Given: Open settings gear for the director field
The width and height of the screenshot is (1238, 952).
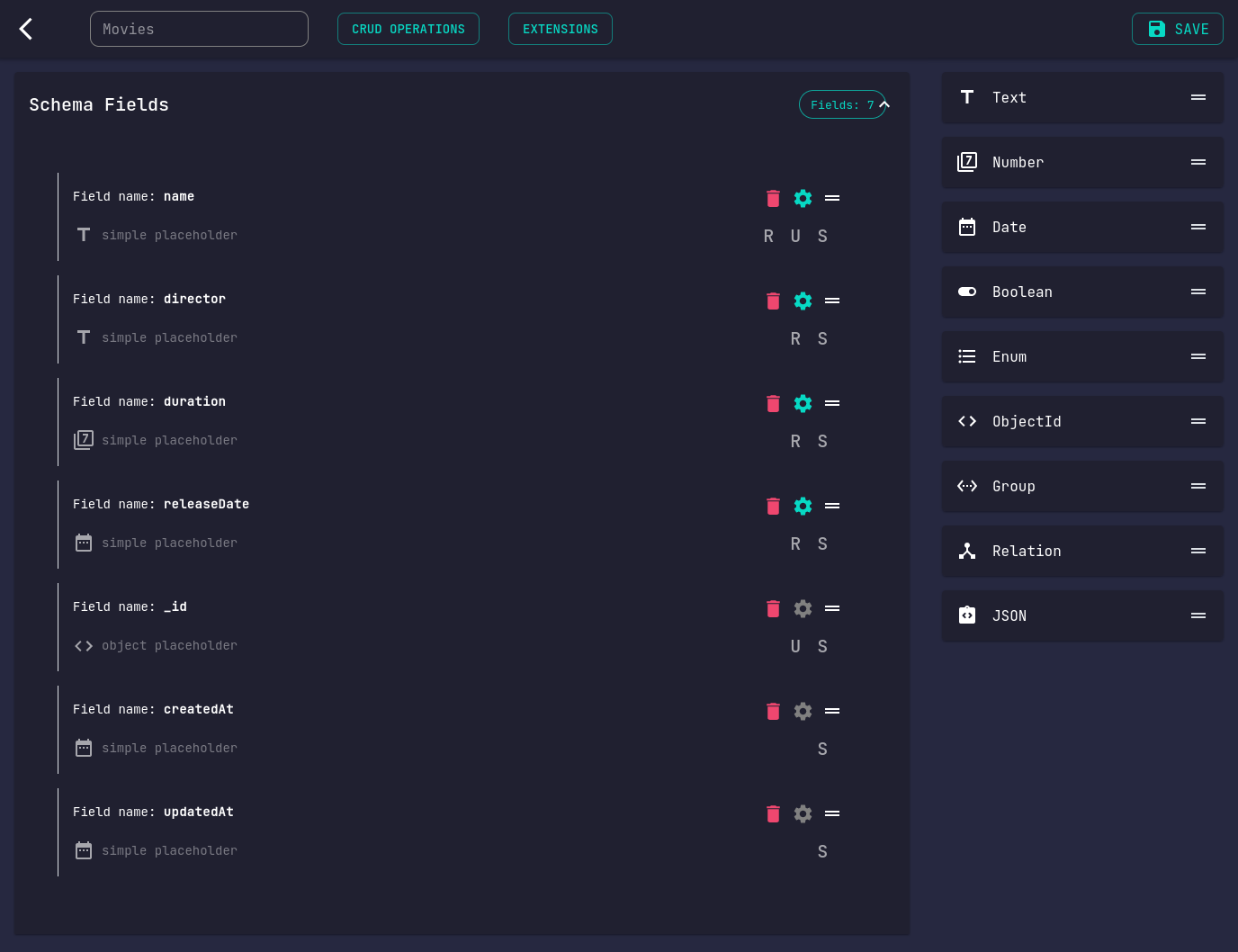Looking at the screenshot, I should (803, 301).
